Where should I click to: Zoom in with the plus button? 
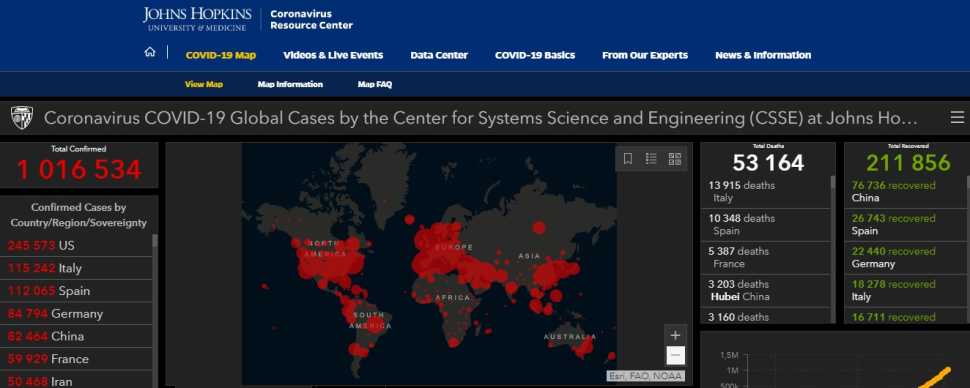coord(676,335)
